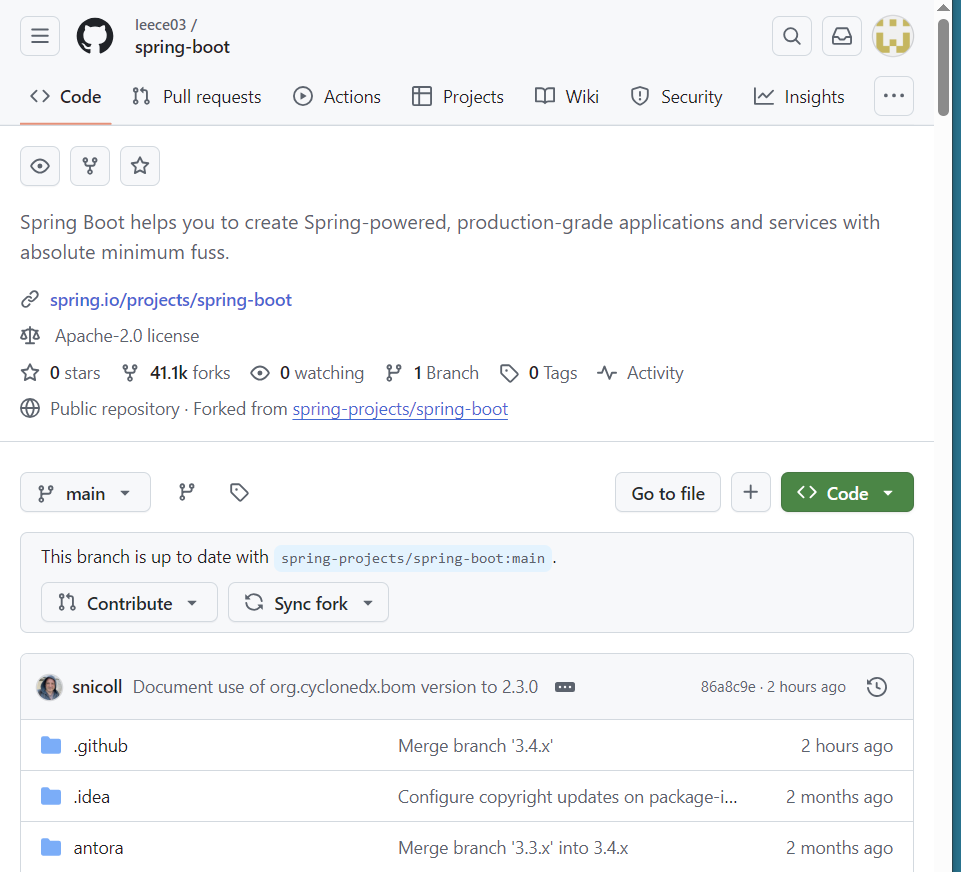Open spring.io/projects/spring-boot link
The height and width of the screenshot is (872, 961).
171,300
